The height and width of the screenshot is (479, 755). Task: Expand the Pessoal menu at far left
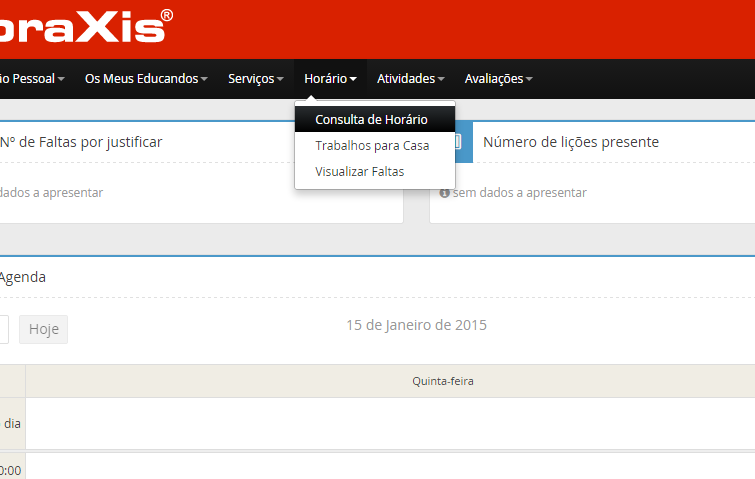[32, 79]
